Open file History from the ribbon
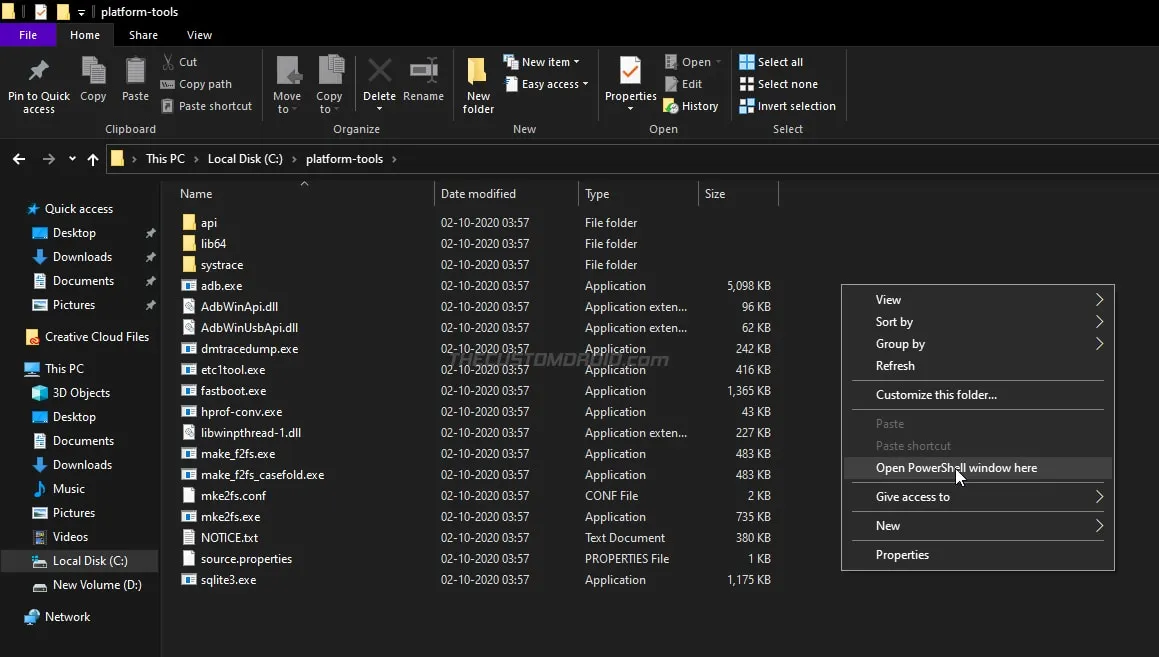Image resolution: width=1159 pixels, height=657 pixels. (x=691, y=105)
